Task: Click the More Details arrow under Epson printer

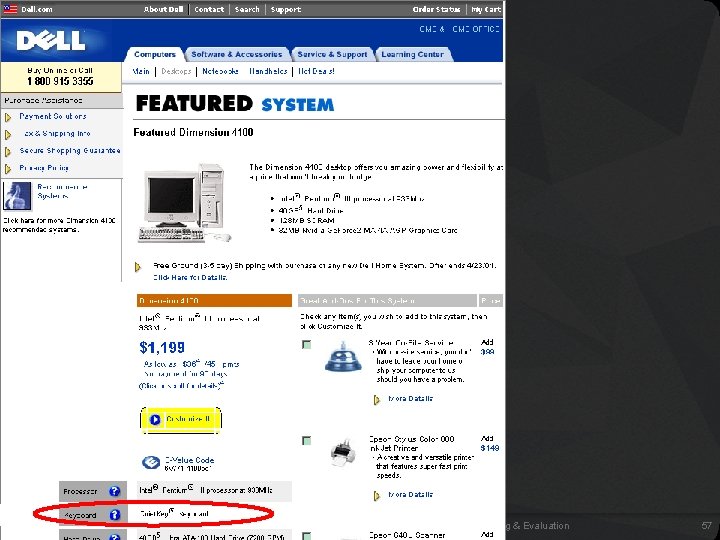Action: pyautogui.click(x=377, y=495)
